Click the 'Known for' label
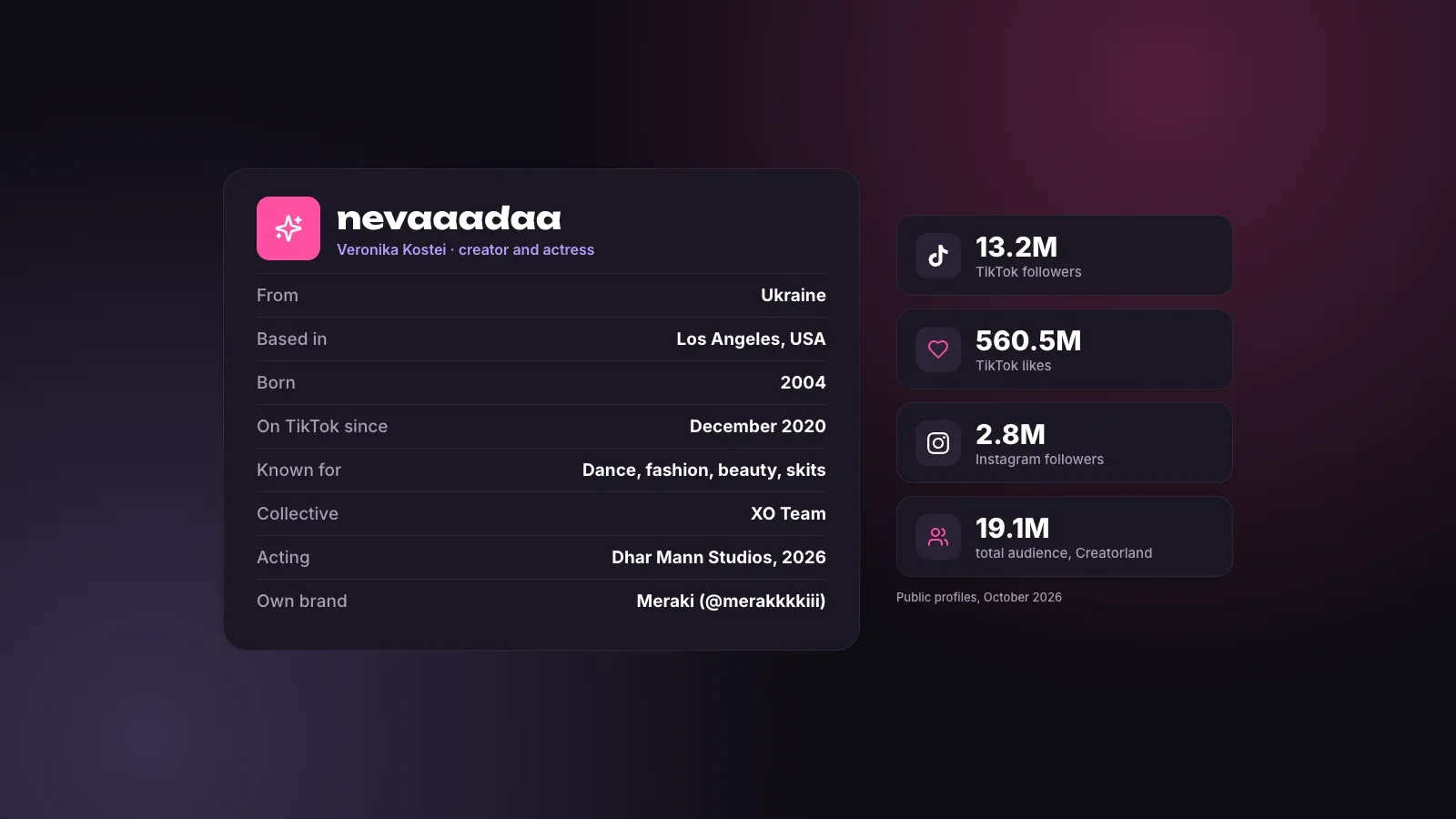The width and height of the screenshot is (1456, 819). (x=298, y=470)
